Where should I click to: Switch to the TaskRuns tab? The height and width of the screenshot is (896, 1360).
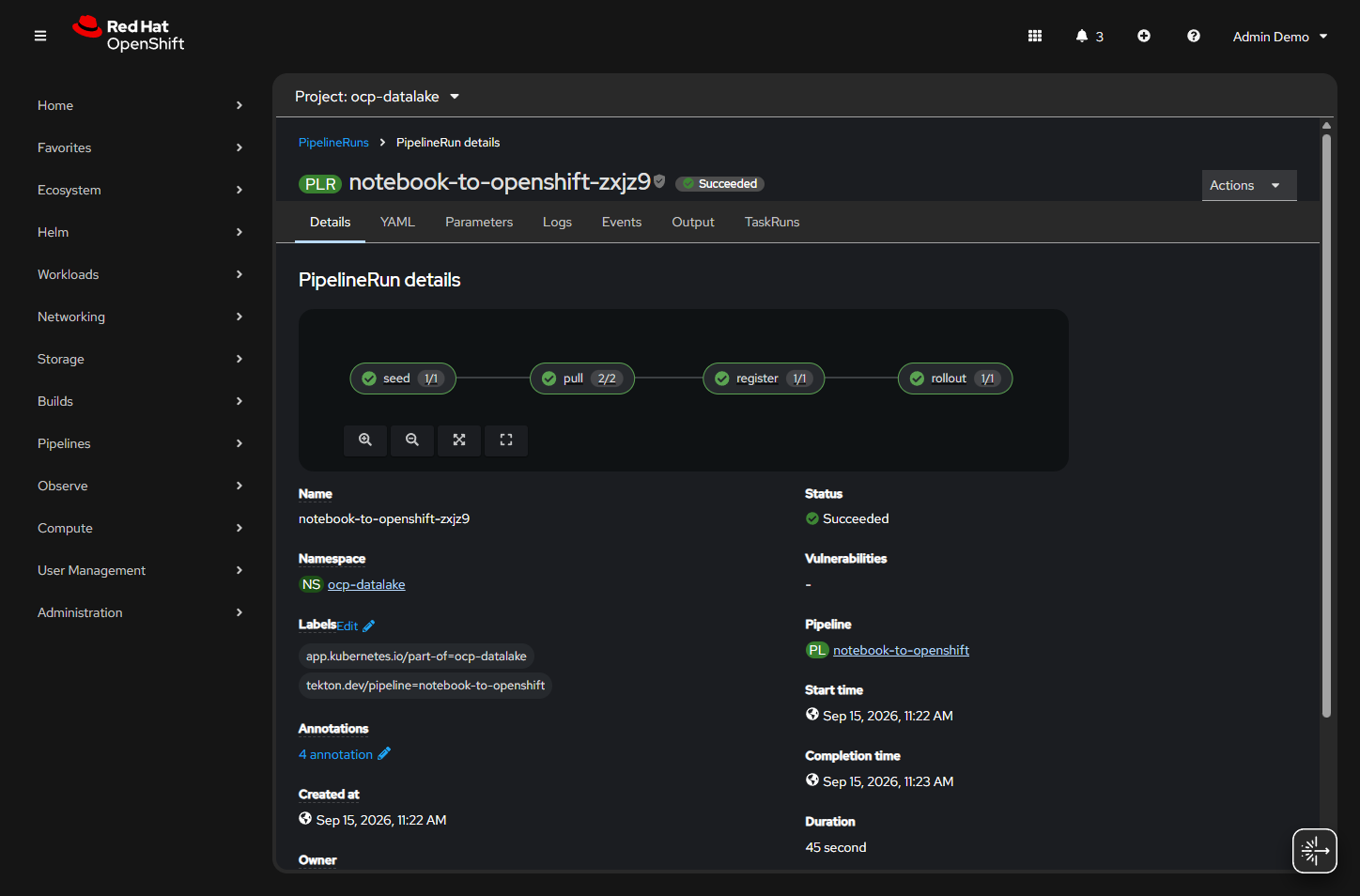click(772, 222)
